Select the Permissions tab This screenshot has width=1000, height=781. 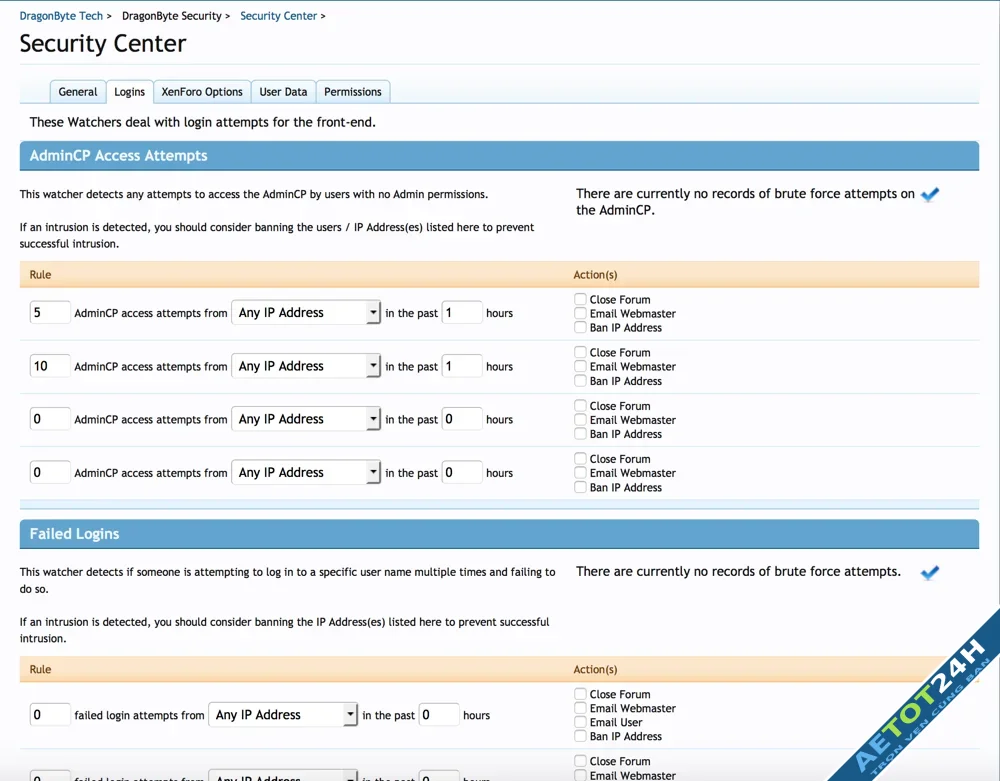pos(353,92)
